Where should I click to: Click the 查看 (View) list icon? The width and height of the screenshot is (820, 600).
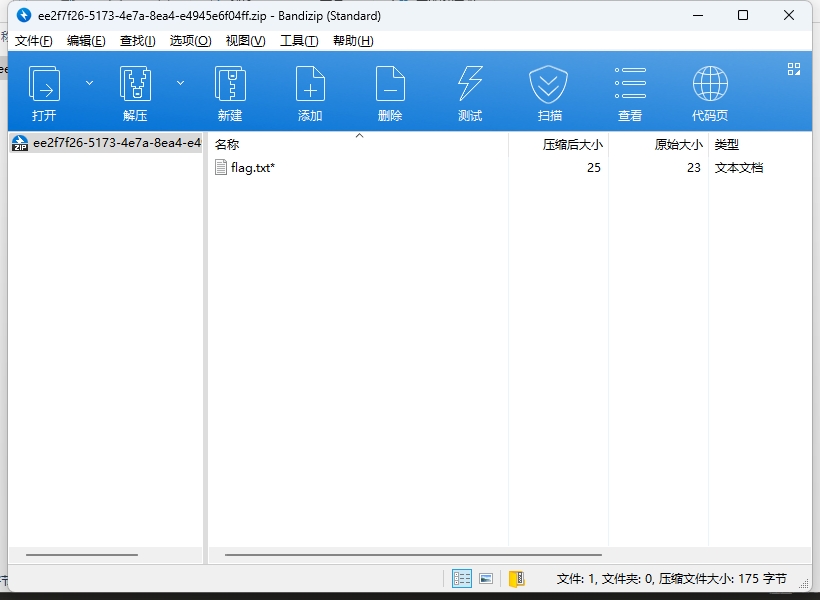630,83
